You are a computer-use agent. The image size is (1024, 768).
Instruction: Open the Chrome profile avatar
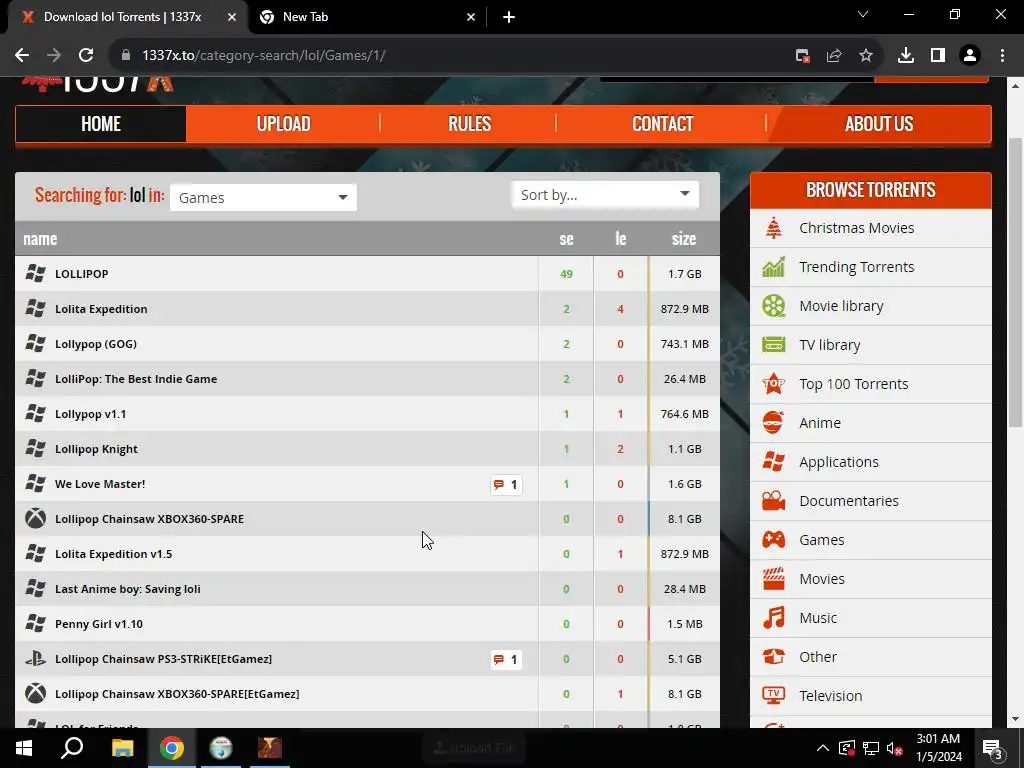click(x=970, y=56)
